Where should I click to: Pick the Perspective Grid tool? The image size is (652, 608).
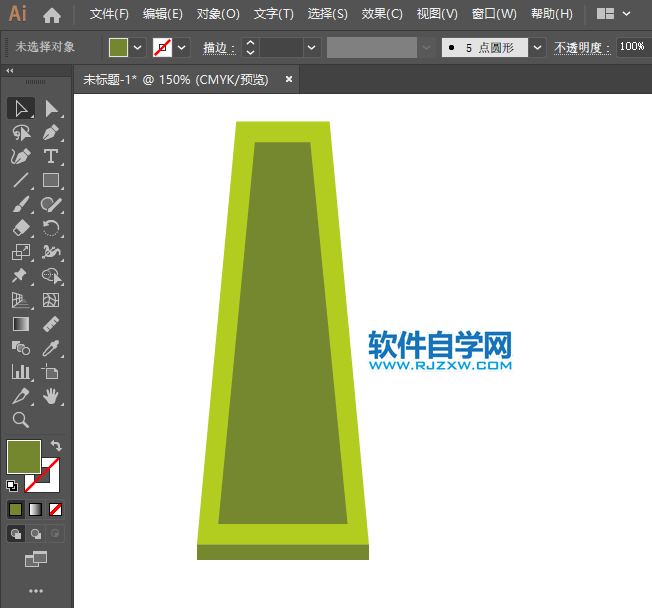pos(21,300)
